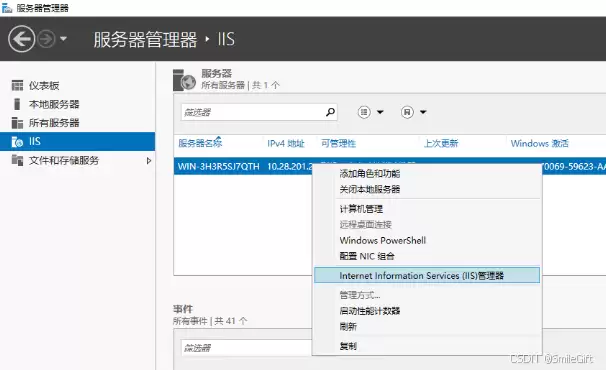The image size is (606, 370).
Task: Open Internet Information Services (IIS)管理器
Action: click(427, 275)
